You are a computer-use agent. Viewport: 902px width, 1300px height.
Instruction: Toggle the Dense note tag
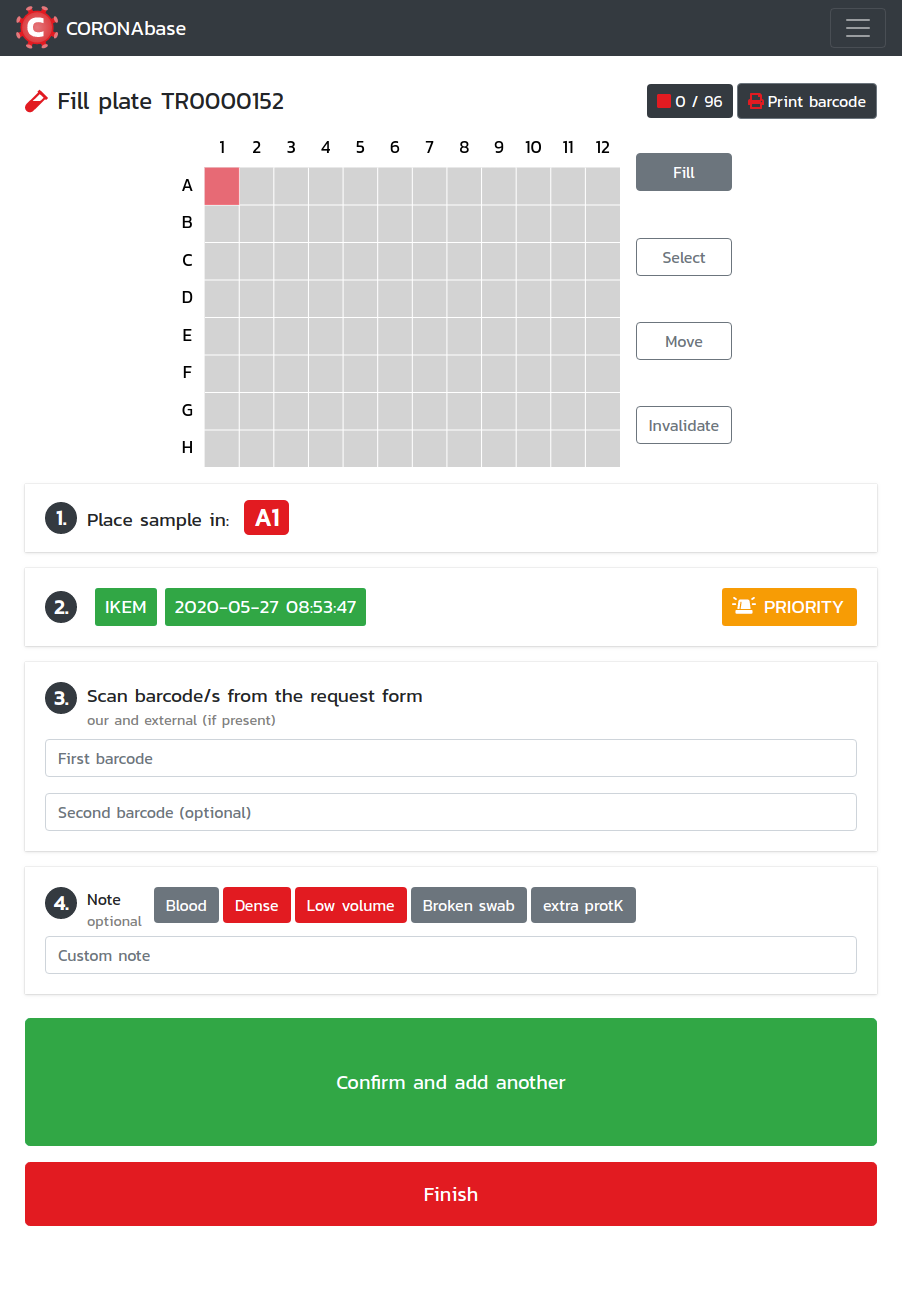tap(257, 905)
